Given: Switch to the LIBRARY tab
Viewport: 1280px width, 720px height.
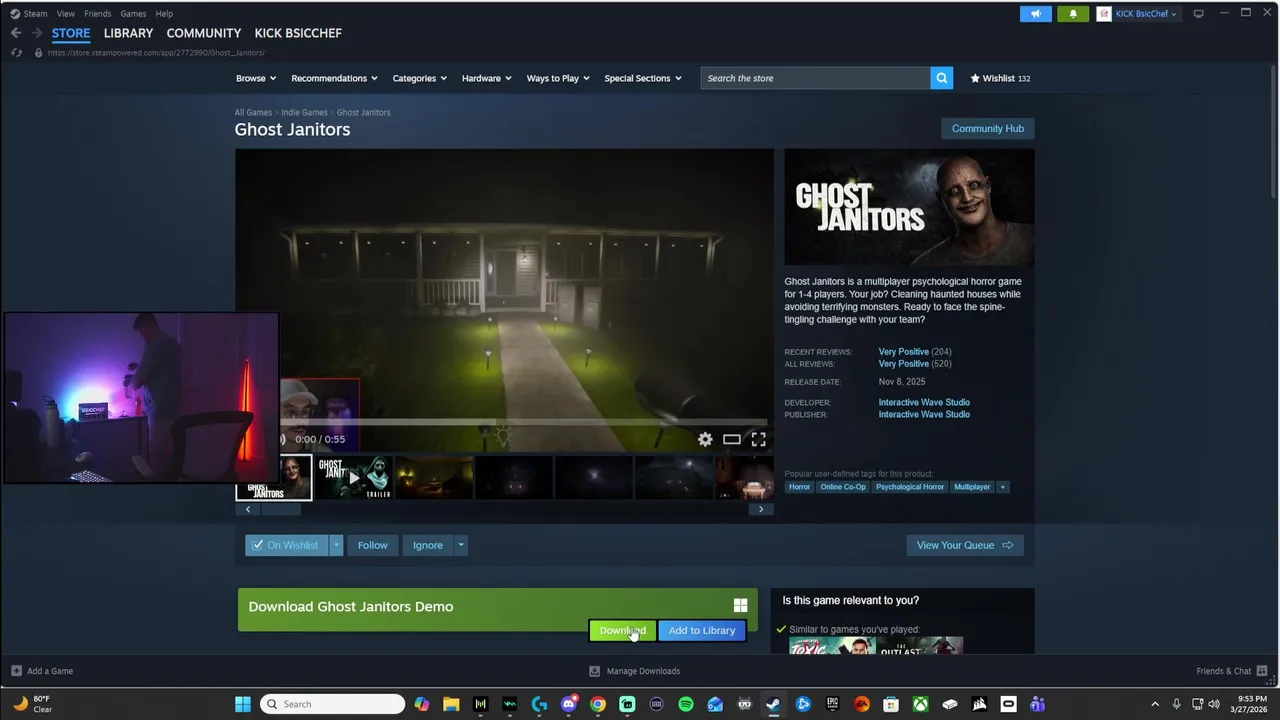Looking at the screenshot, I should [x=128, y=33].
